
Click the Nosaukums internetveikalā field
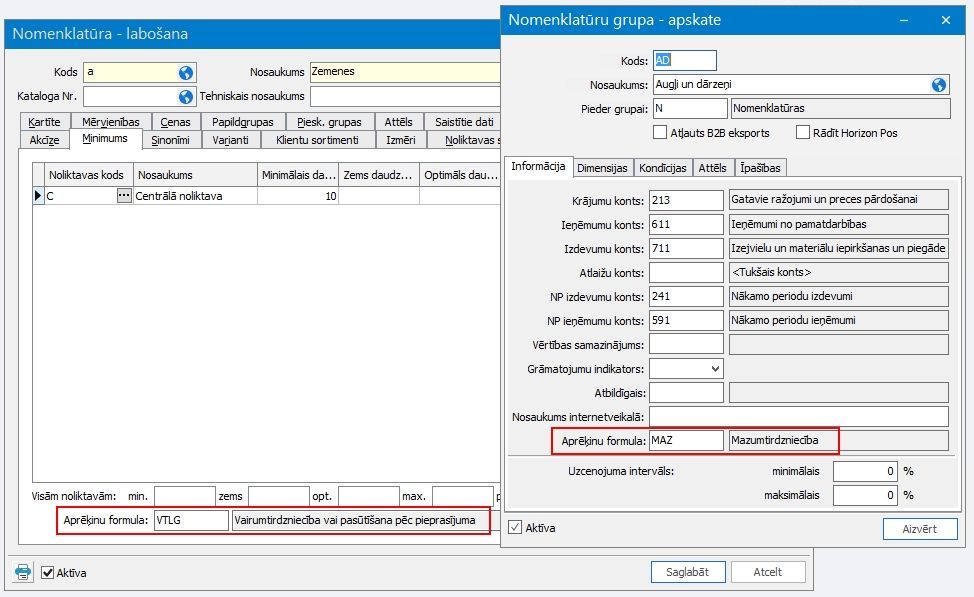pyautogui.click(x=799, y=417)
